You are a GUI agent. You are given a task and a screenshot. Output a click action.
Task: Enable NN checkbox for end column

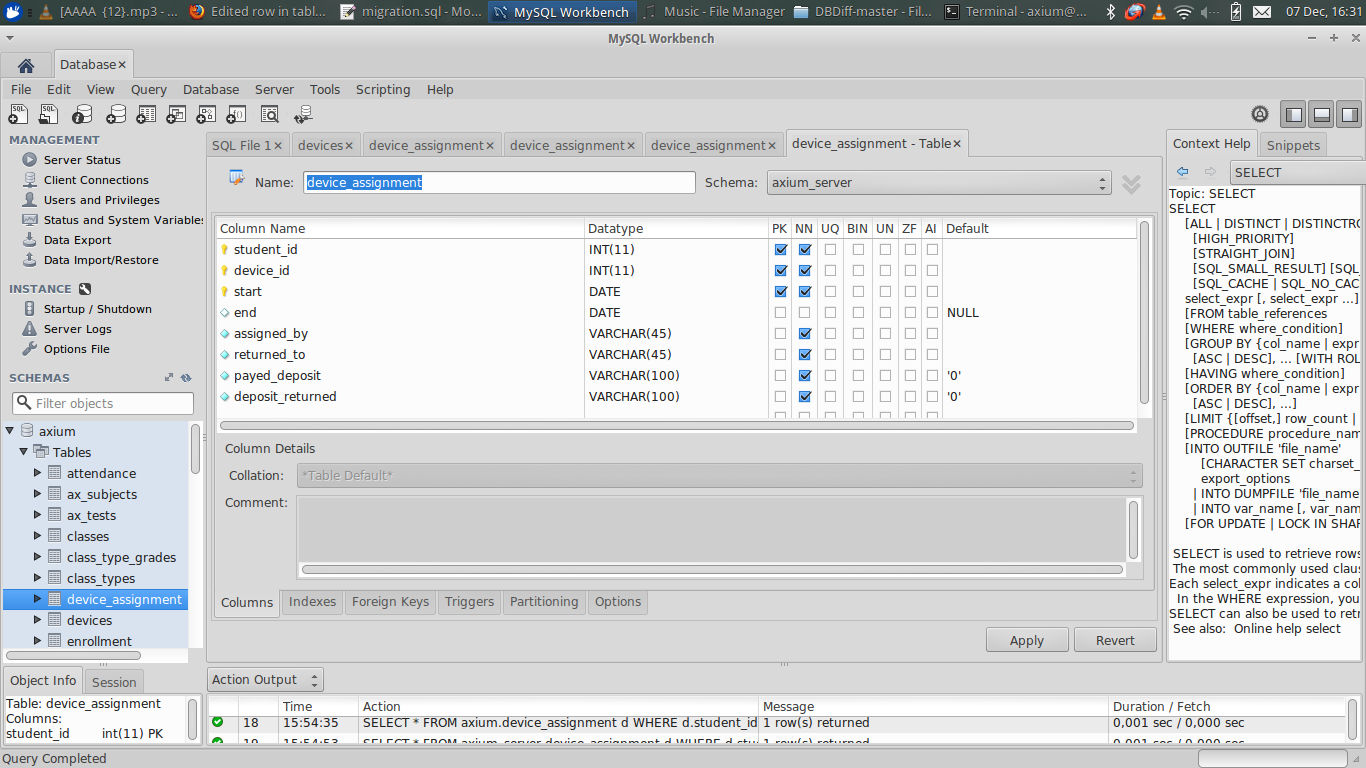[805, 313]
